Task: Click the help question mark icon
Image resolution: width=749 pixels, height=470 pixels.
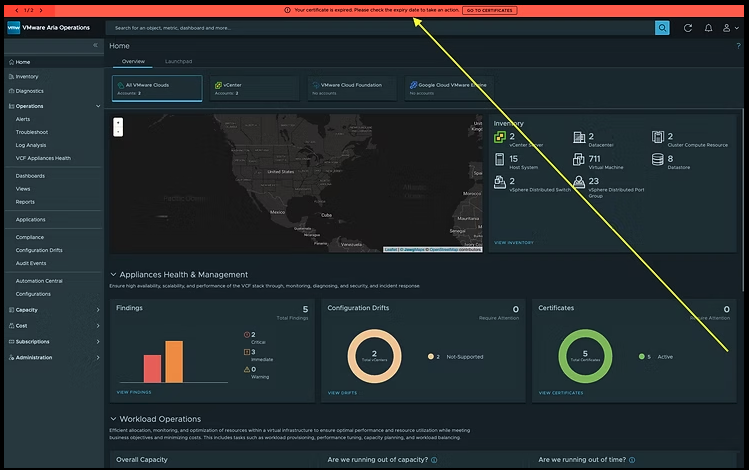Action: [738, 46]
